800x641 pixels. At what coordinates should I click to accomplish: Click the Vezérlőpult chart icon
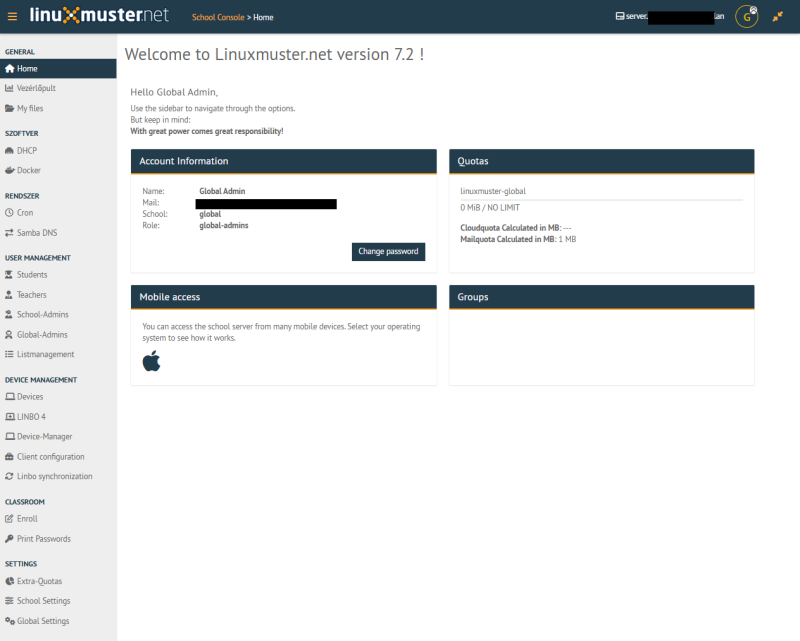click(9, 88)
